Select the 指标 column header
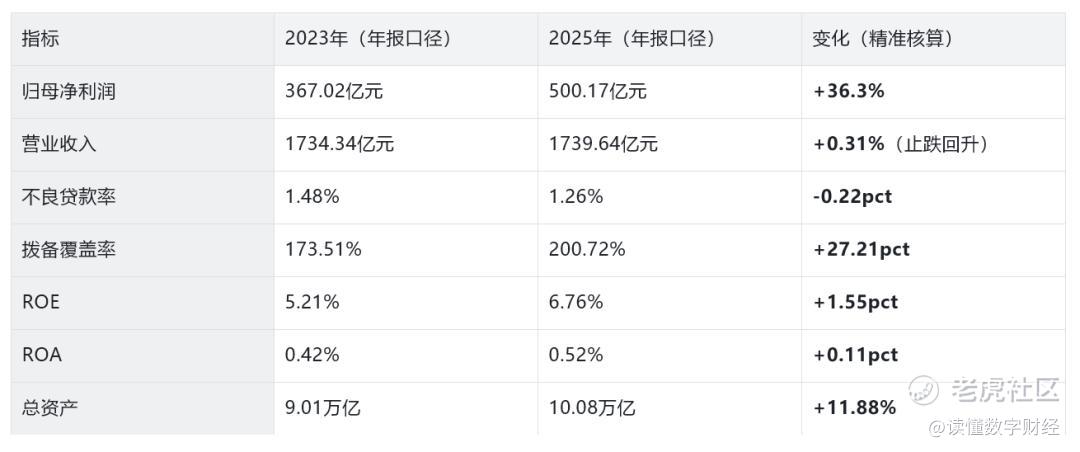The width and height of the screenshot is (1080, 452). click(x=40, y=39)
